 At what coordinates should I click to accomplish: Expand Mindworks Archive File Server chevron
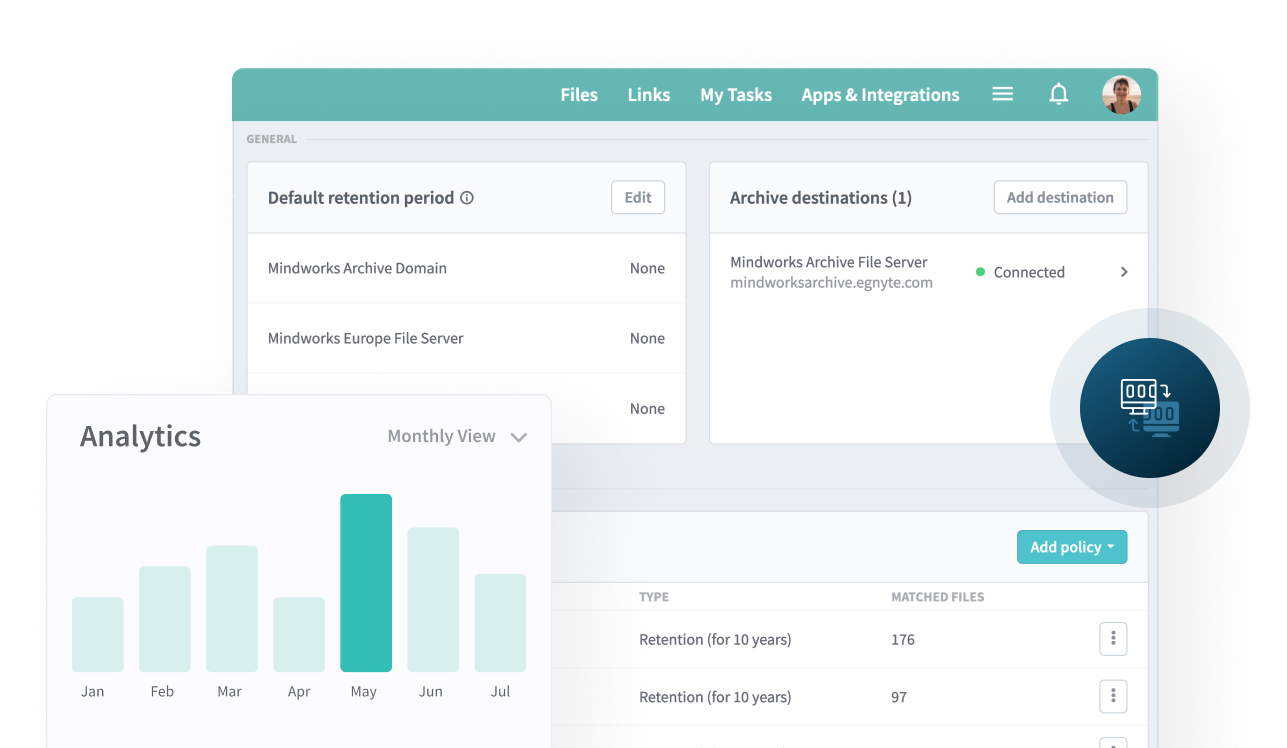tap(1124, 272)
